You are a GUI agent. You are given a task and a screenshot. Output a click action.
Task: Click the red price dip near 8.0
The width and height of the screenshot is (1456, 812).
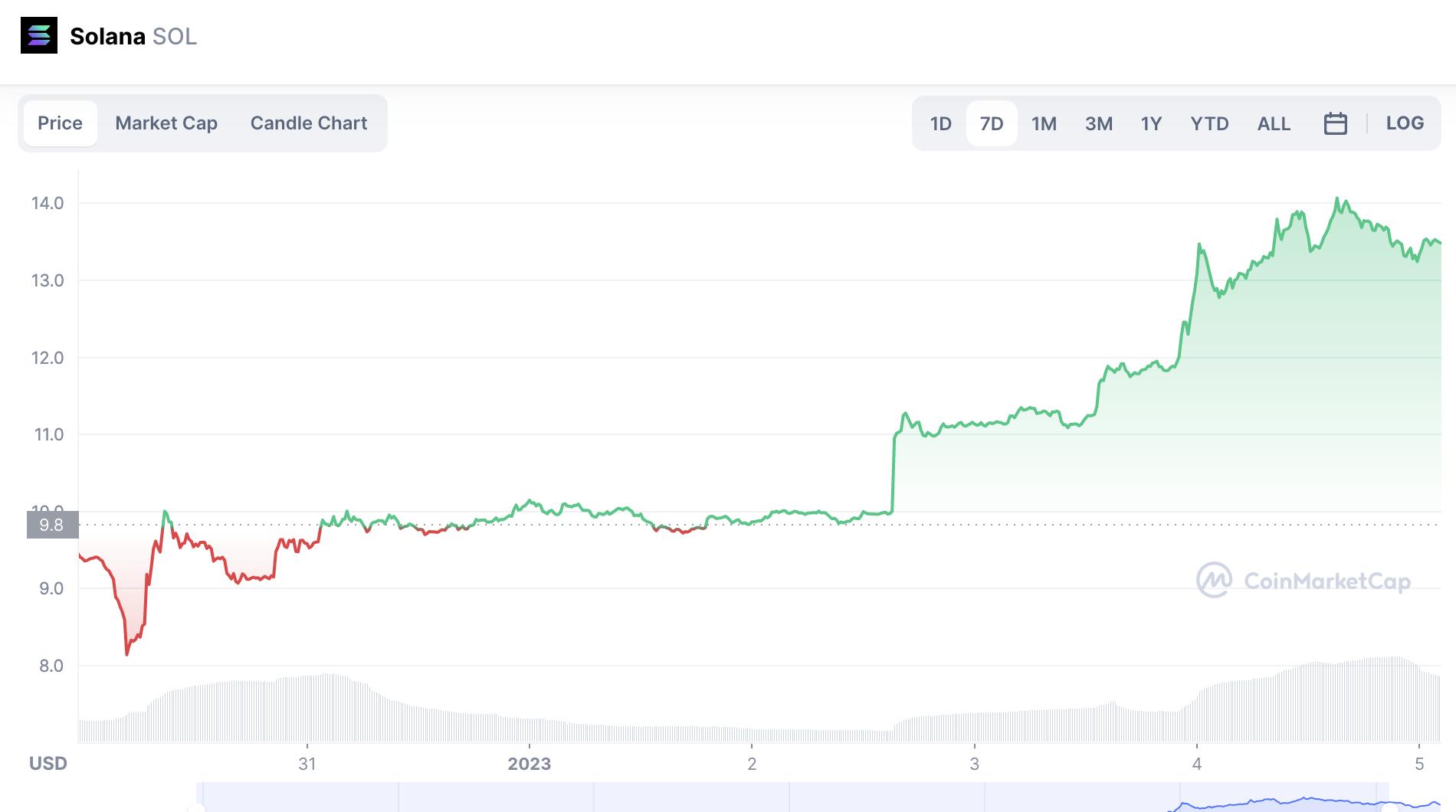[x=126, y=653]
